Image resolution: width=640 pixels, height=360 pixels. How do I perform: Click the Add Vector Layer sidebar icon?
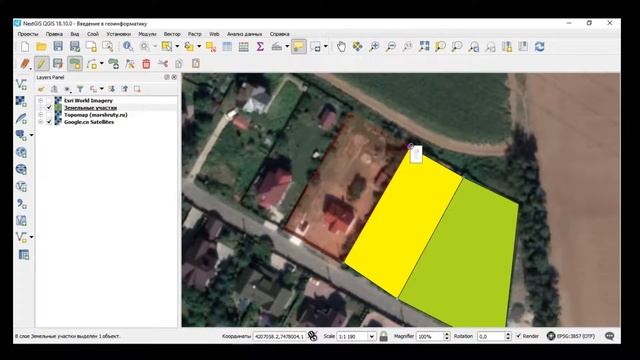click(21, 84)
